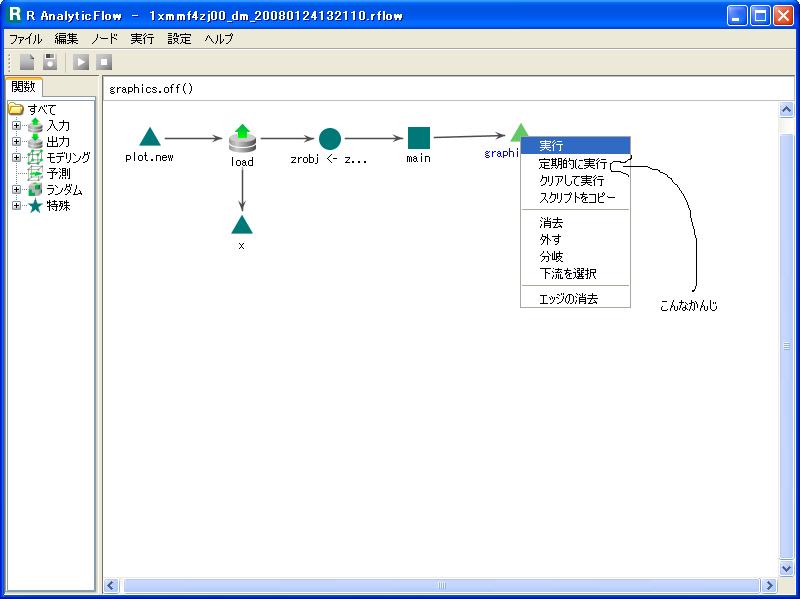Open the ファイル menu

click(x=26, y=39)
